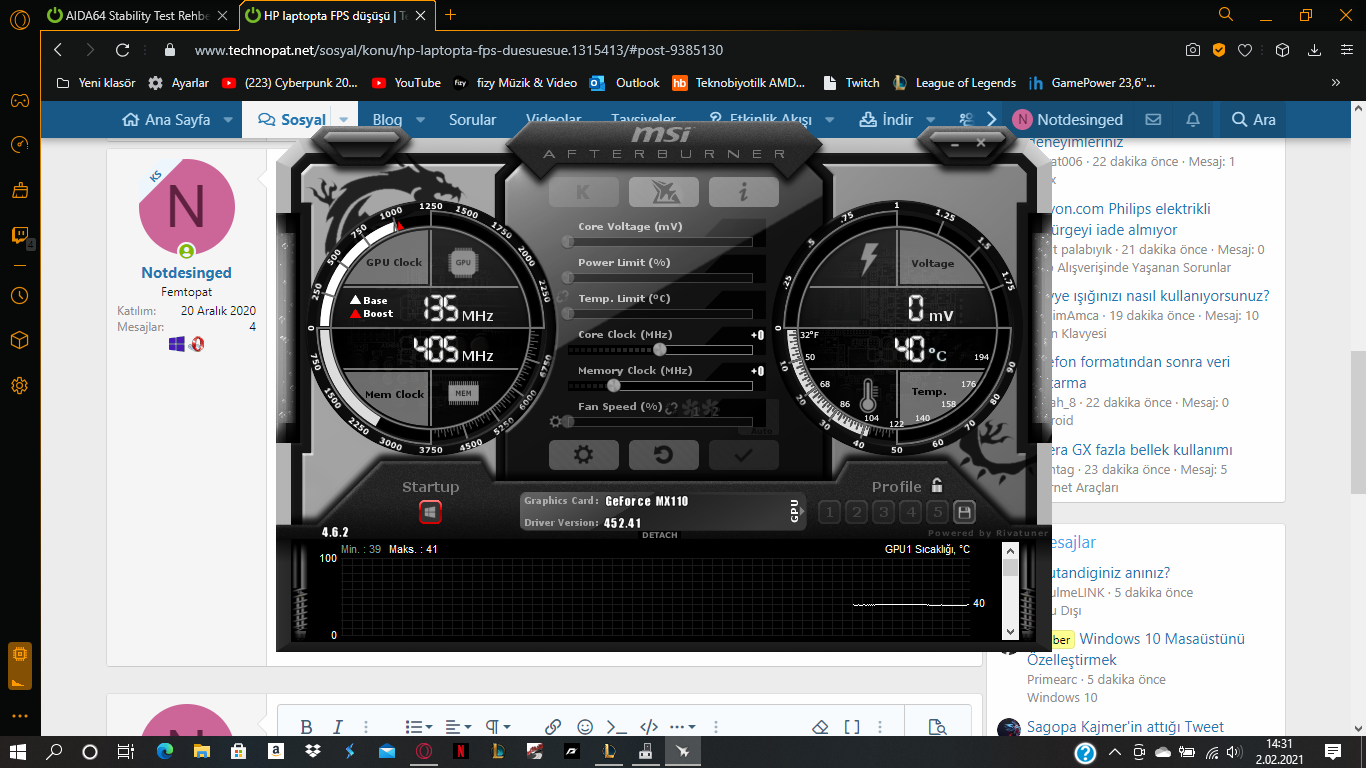Screen dimensions: 1366x768
Task: Click the eraser remove-formatting icon in the editor
Action: pos(820,727)
